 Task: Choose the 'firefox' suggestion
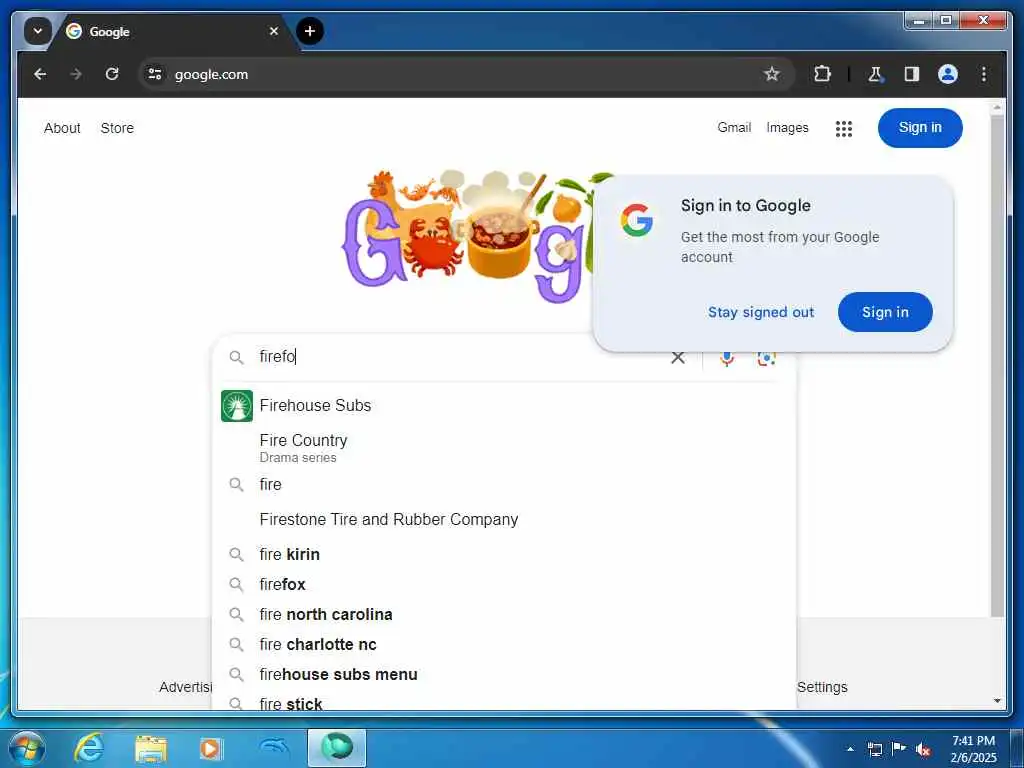(x=504, y=584)
